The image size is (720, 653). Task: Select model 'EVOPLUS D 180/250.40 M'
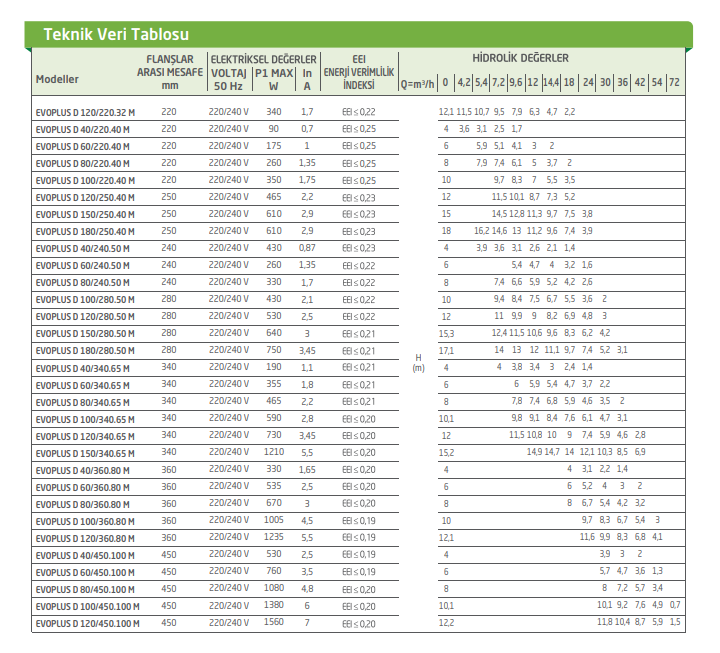point(85,231)
